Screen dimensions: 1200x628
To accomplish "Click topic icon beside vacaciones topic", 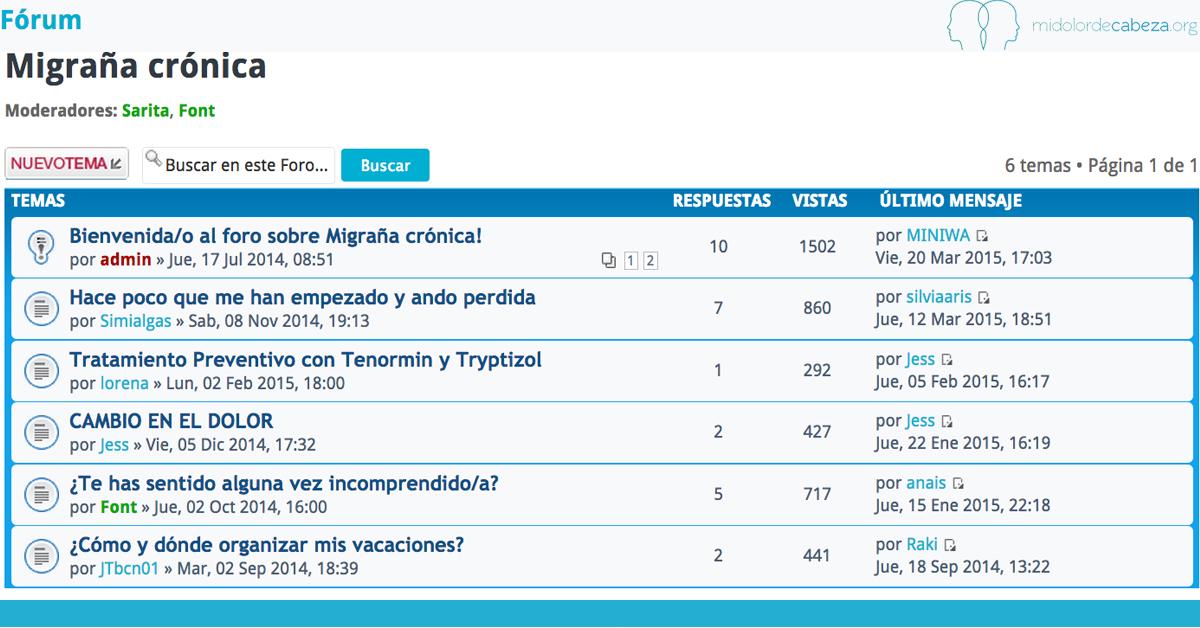I will 39,555.
